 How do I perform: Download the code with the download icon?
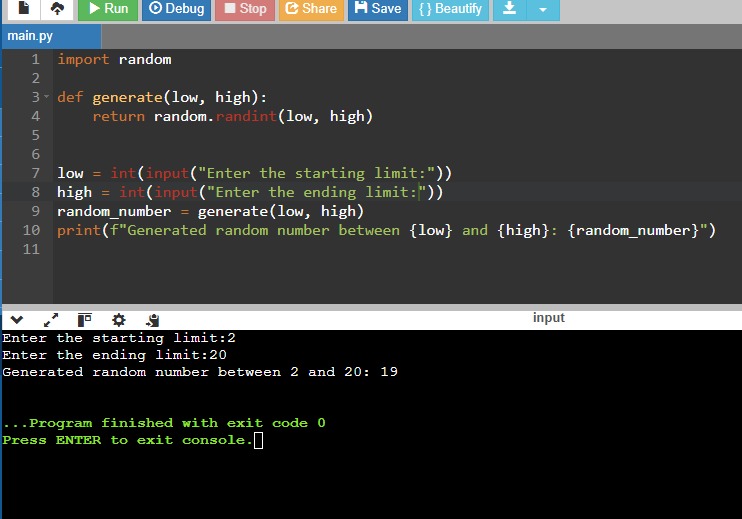coord(509,9)
